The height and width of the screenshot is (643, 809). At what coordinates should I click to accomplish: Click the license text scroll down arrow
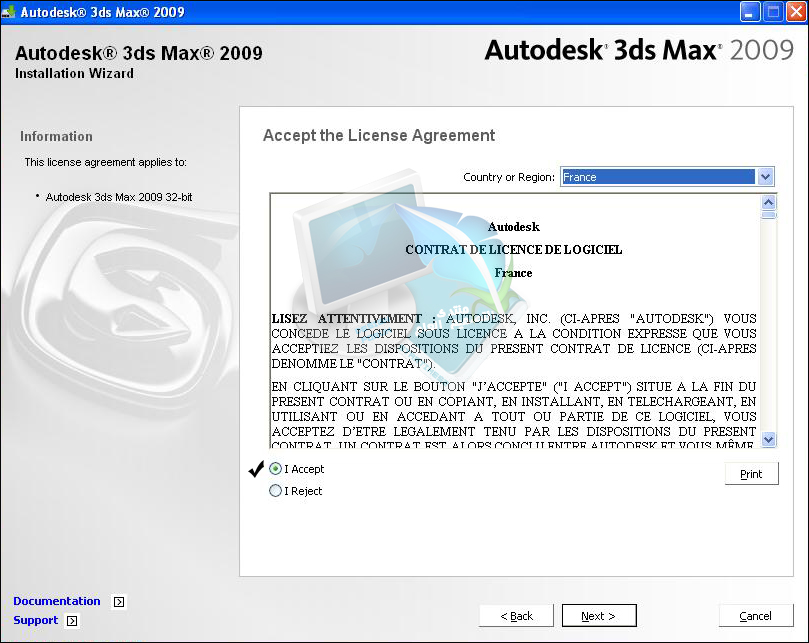tap(769, 439)
